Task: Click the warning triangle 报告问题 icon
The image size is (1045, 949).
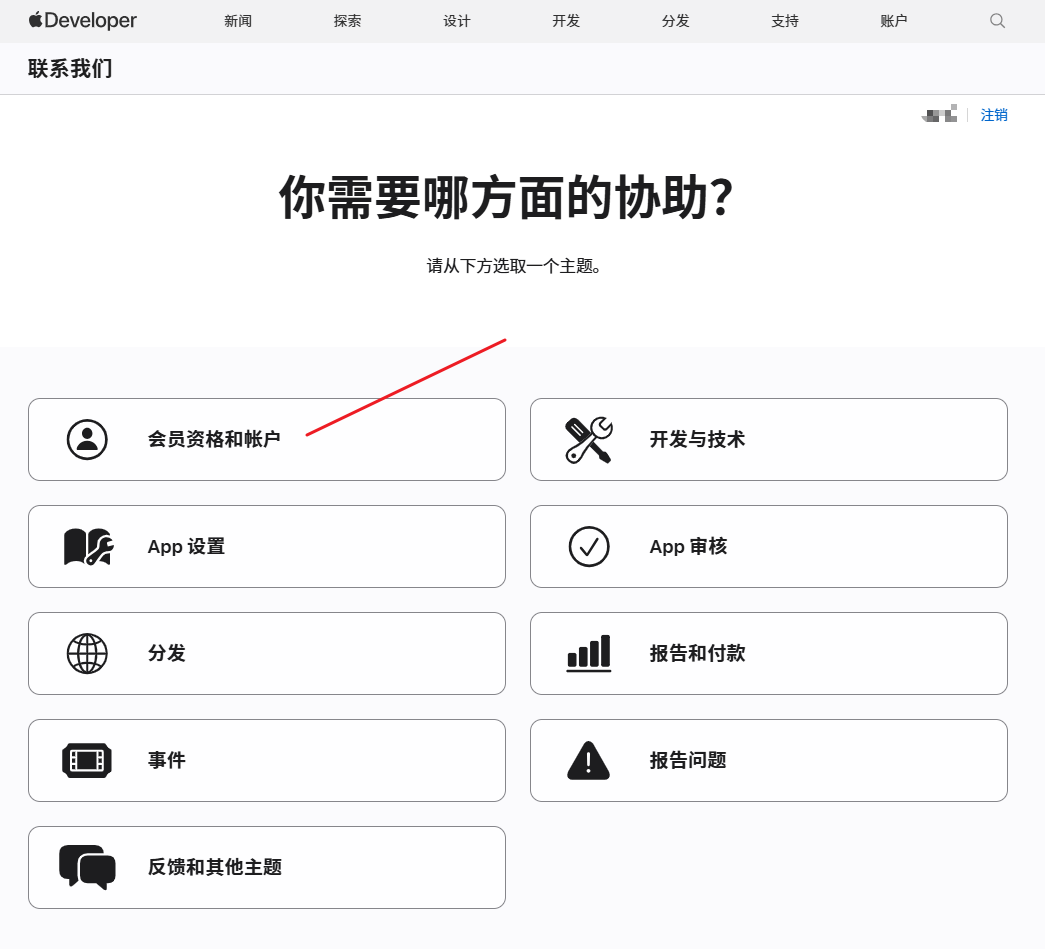Action: tap(588, 760)
